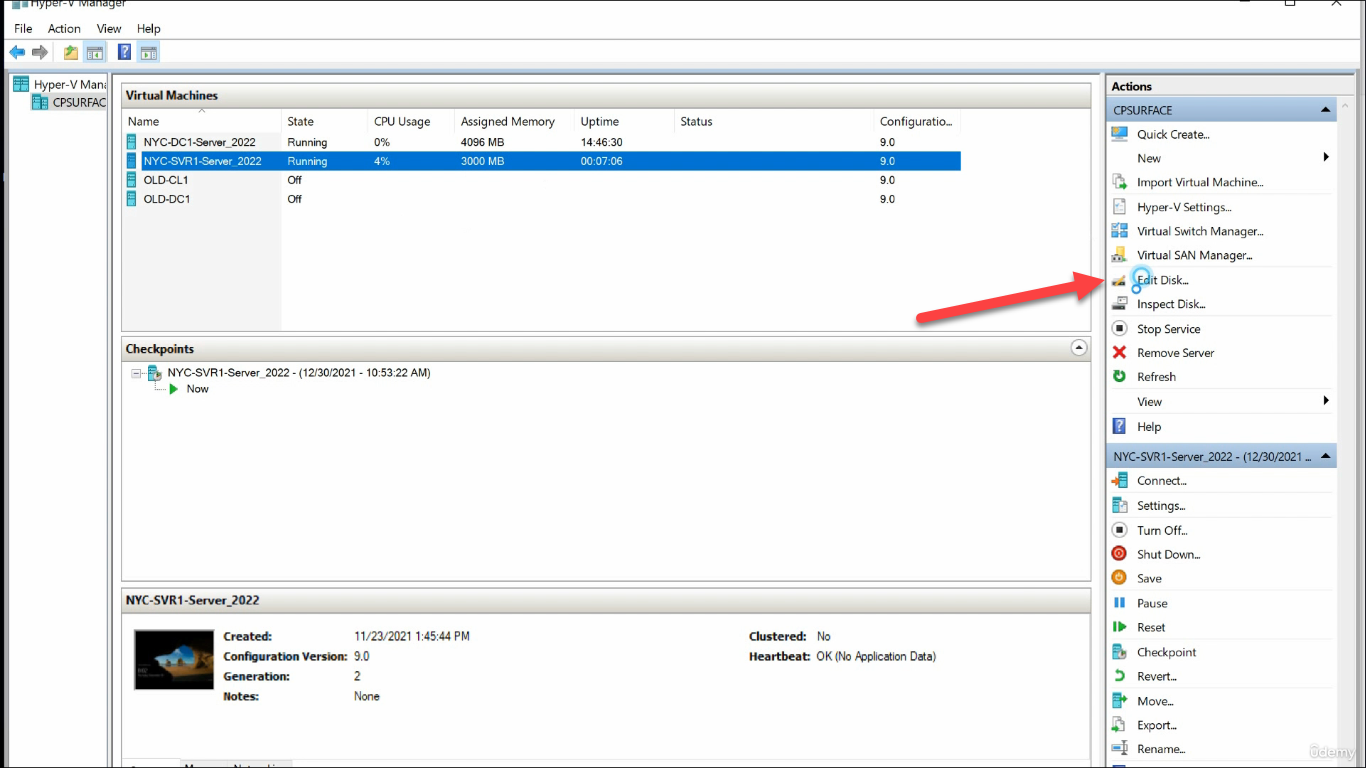Click the Virtual Switch Manager icon
This screenshot has width=1366, height=768.
click(x=1120, y=231)
